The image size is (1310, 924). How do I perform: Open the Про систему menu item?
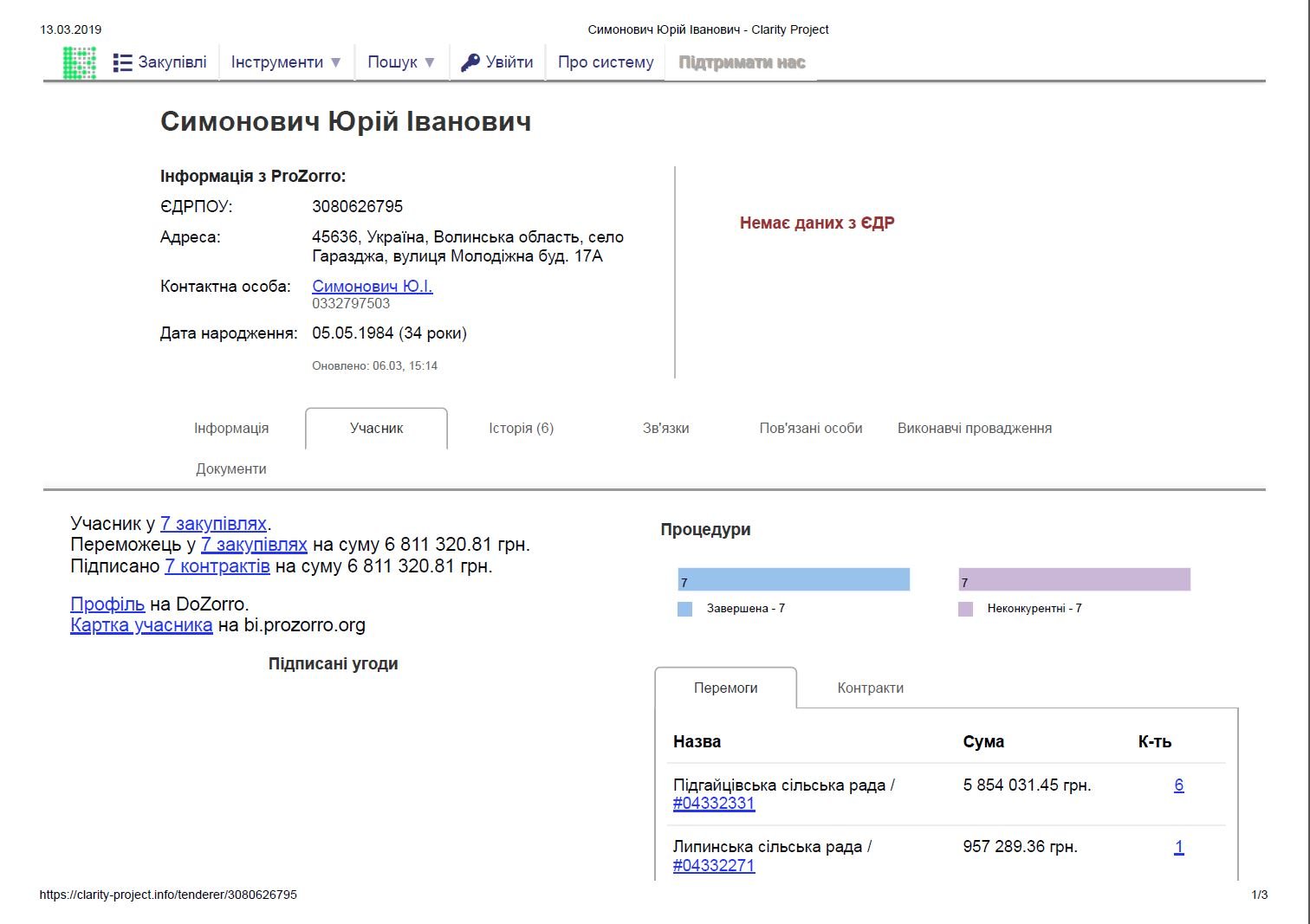605,62
